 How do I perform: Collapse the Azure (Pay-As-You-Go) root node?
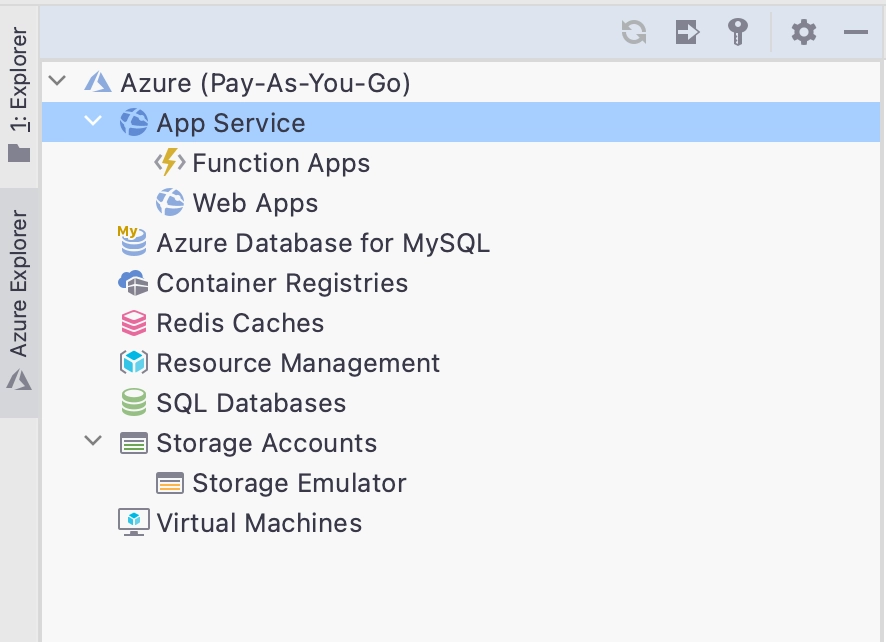click(58, 81)
